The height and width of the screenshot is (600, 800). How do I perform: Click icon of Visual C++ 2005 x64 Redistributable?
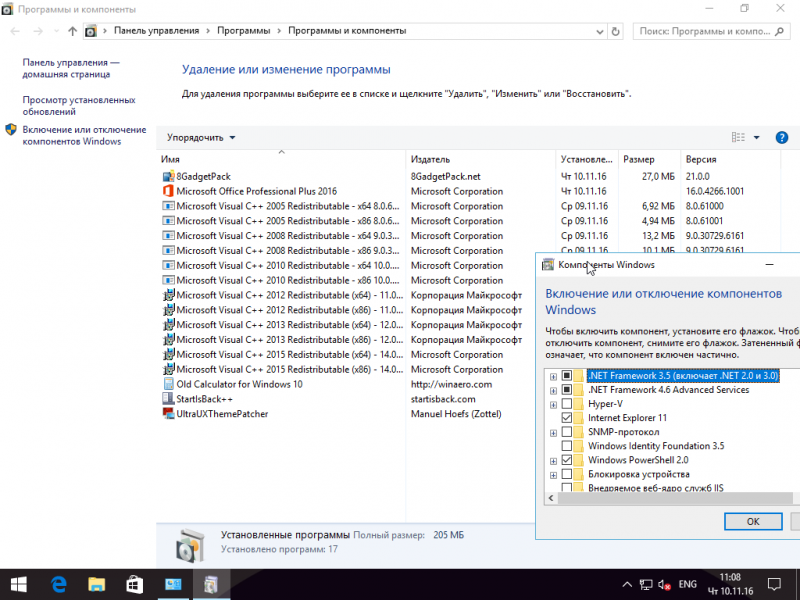[168, 206]
